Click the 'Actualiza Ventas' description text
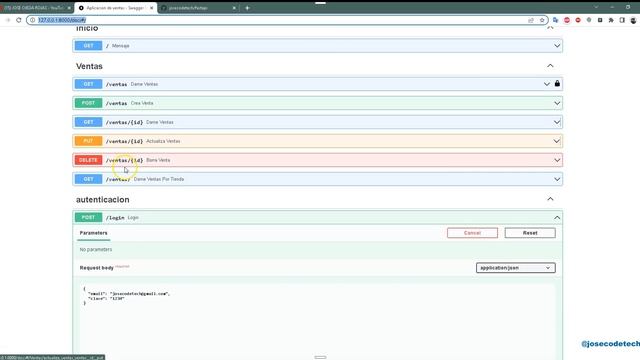This screenshot has width=640, height=360. (163, 141)
